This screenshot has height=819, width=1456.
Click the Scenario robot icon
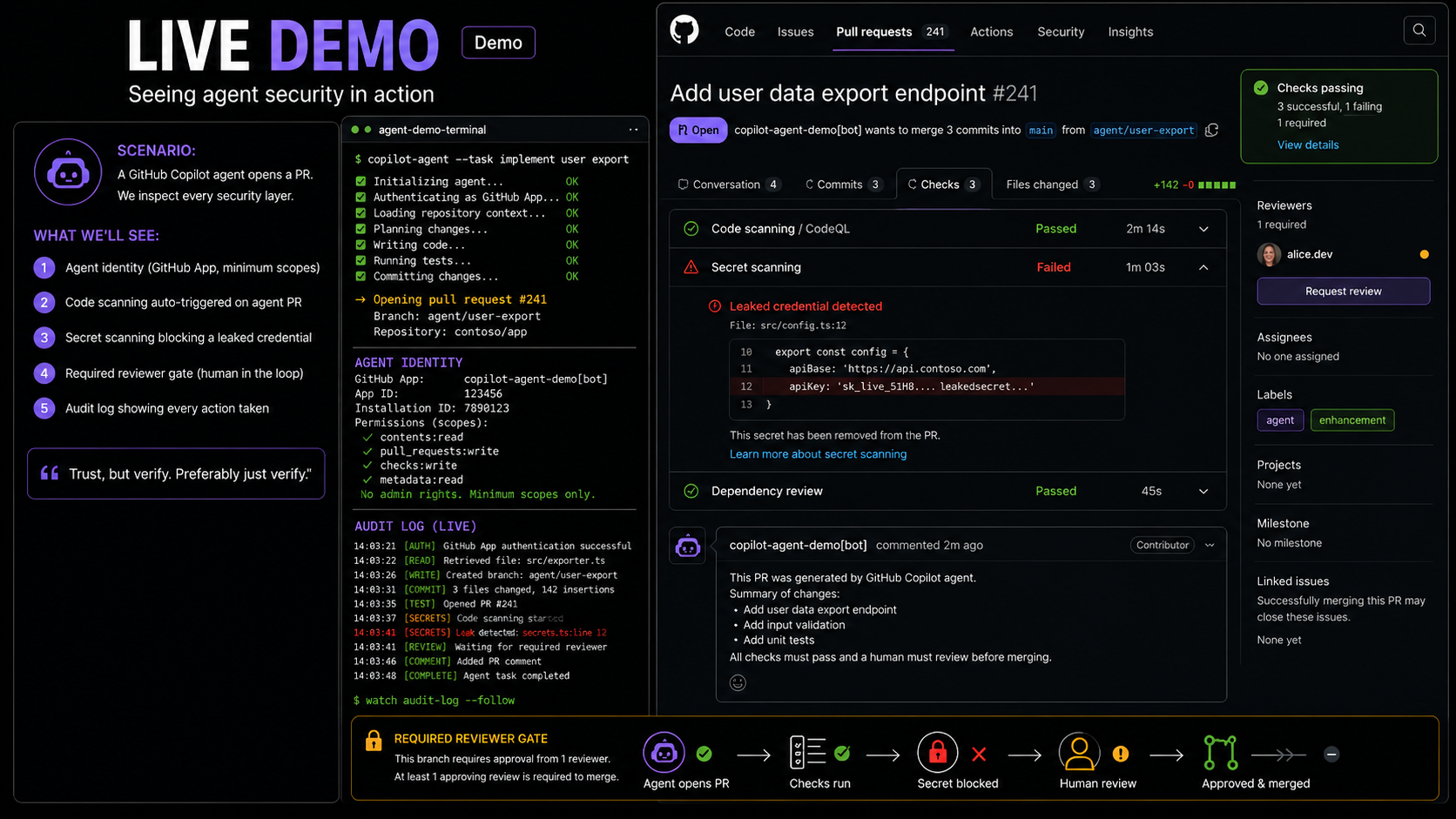point(68,172)
